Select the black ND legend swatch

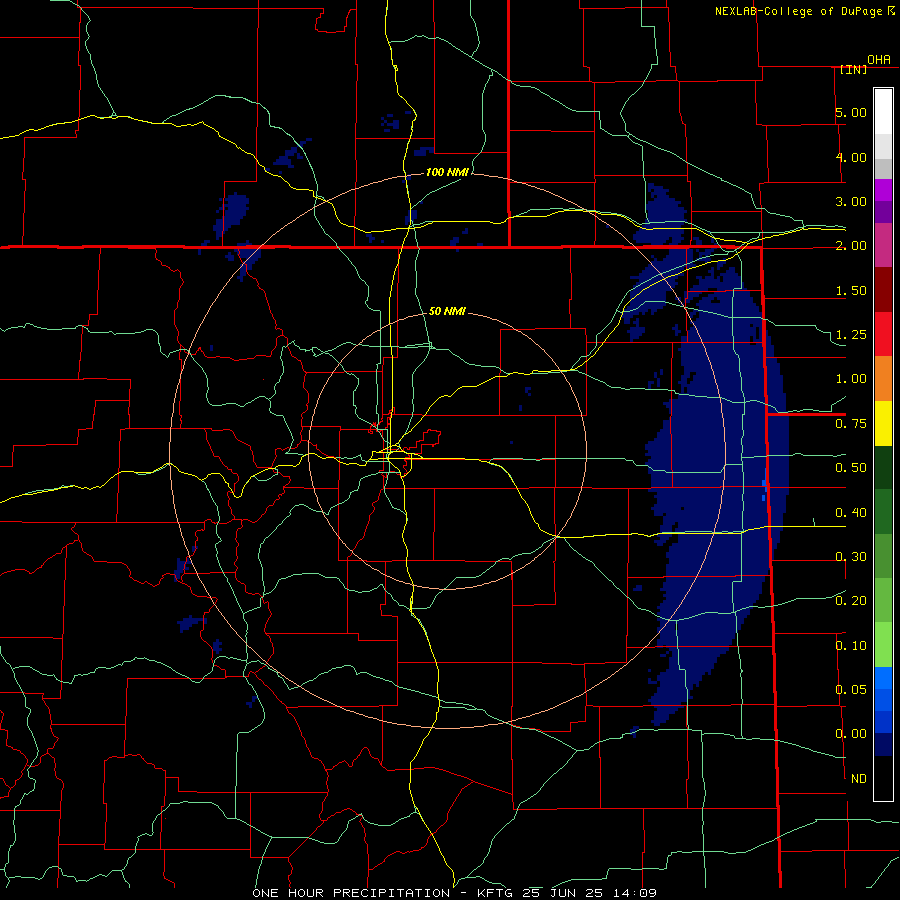(883, 778)
